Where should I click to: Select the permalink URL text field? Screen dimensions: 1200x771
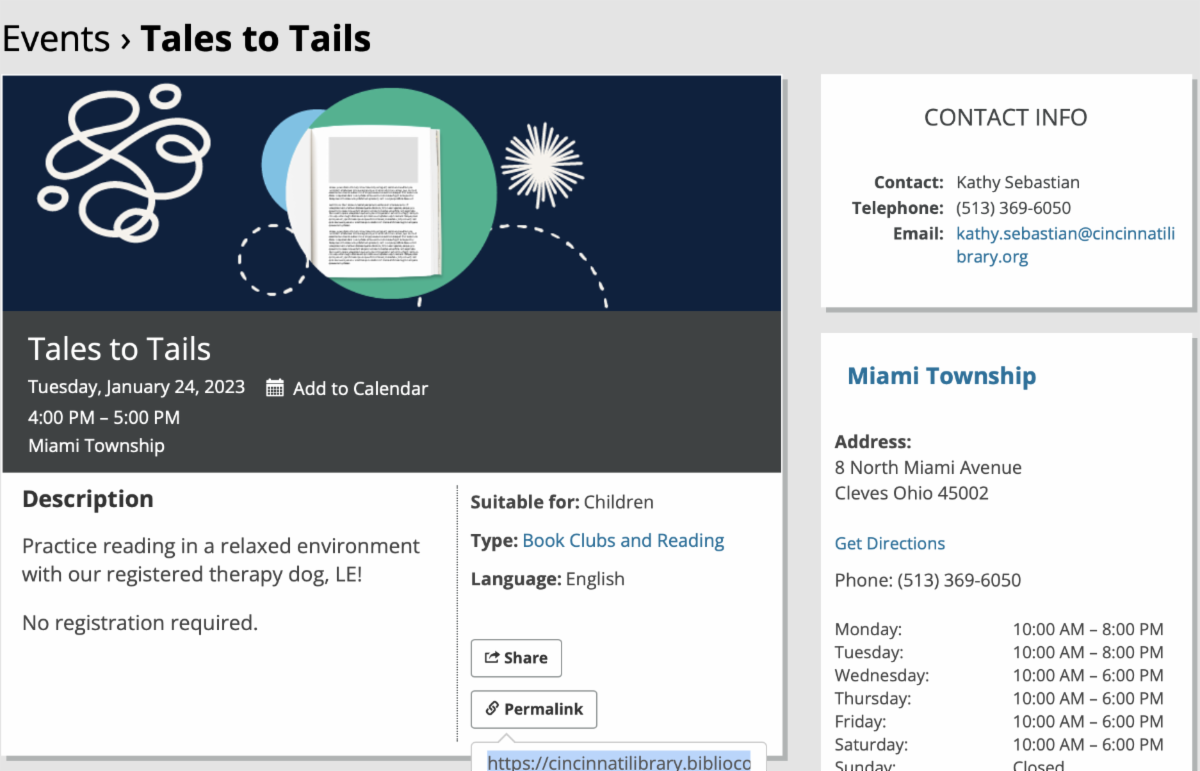[618, 761]
